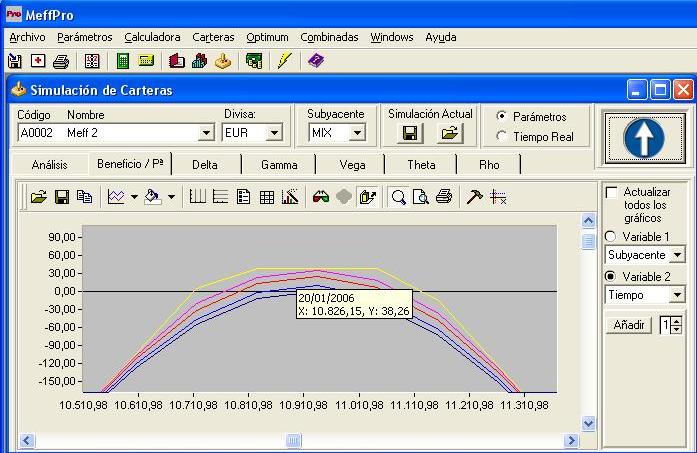The width and height of the screenshot is (697, 453).
Task: Open the Parámetros menu
Action: coord(85,37)
